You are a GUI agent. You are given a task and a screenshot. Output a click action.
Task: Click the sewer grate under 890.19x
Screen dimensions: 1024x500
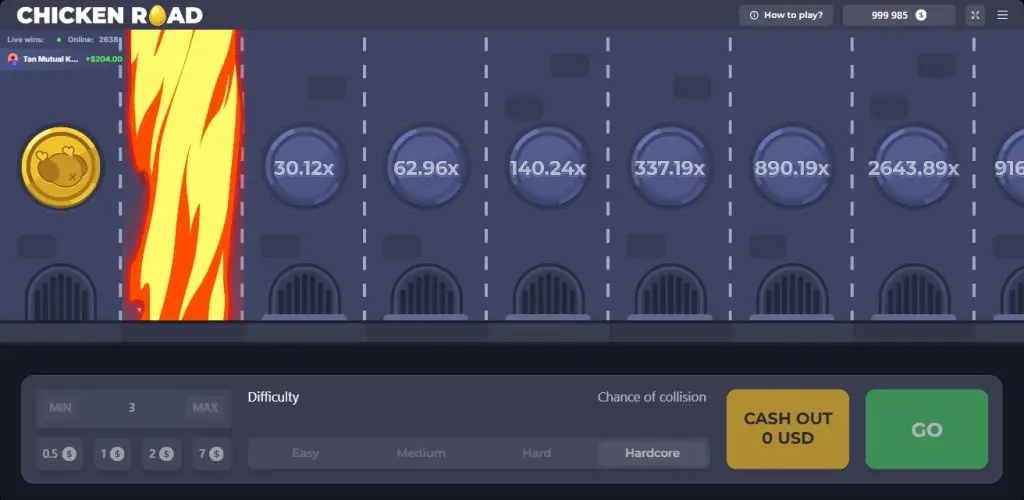coord(792,292)
